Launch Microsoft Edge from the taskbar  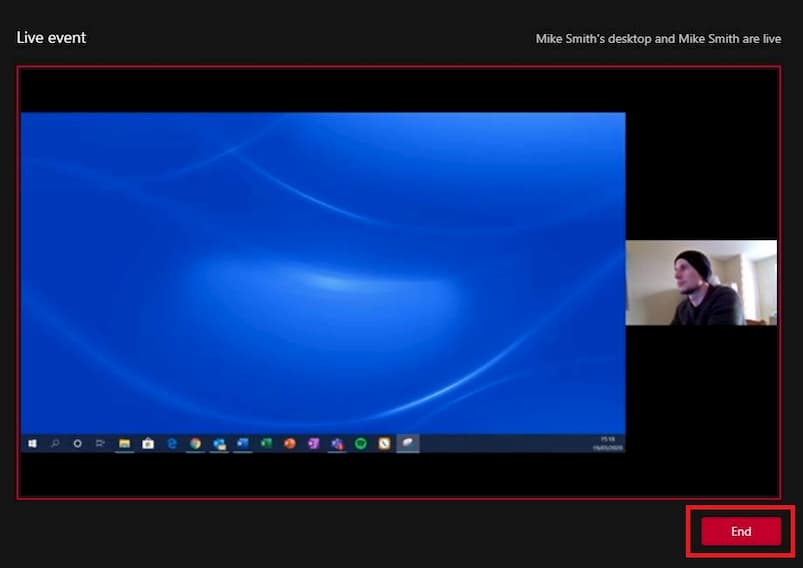(x=172, y=444)
